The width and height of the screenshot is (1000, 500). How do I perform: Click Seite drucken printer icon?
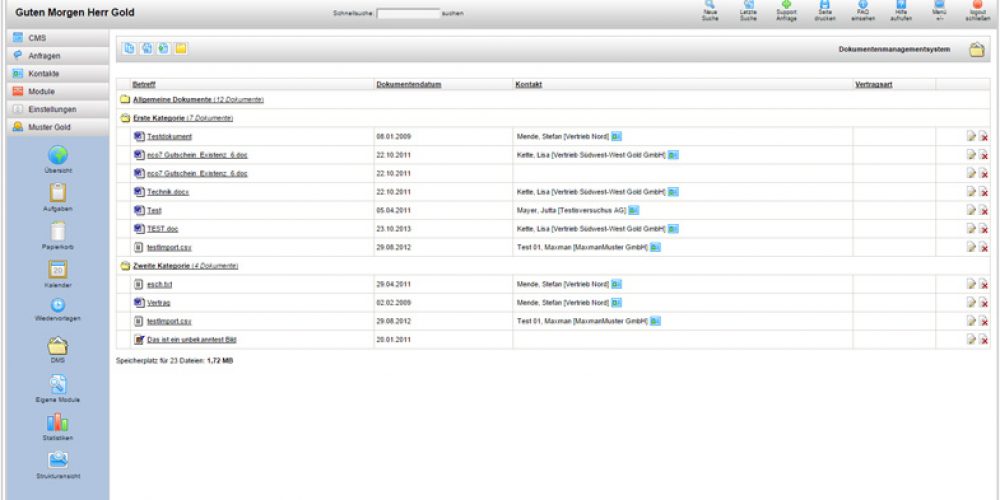coord(824,10)
